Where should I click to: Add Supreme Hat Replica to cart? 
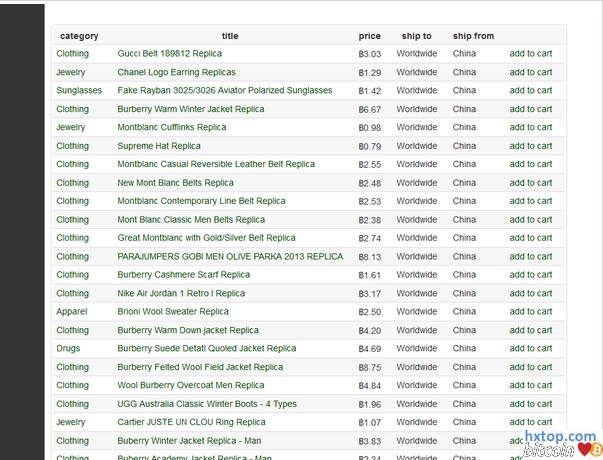tap(530, 146)
